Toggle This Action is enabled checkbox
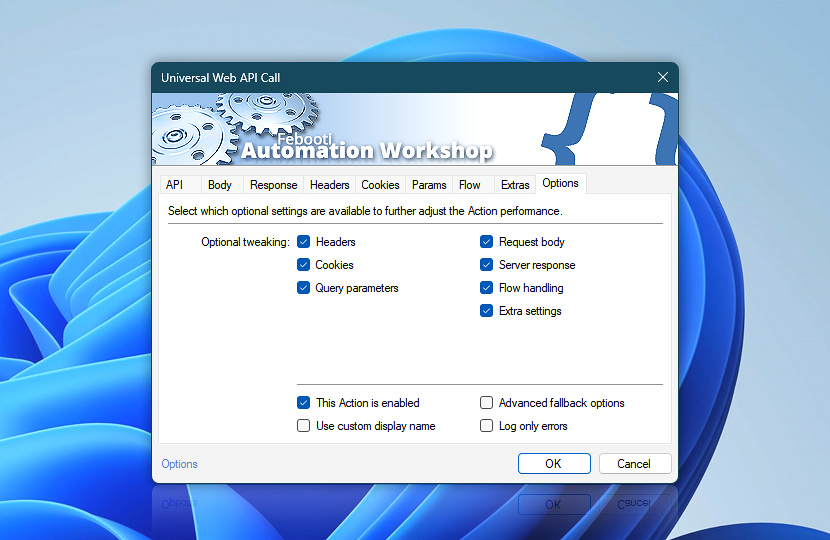This screenshot has height=540, width=830. coord(303,403)
